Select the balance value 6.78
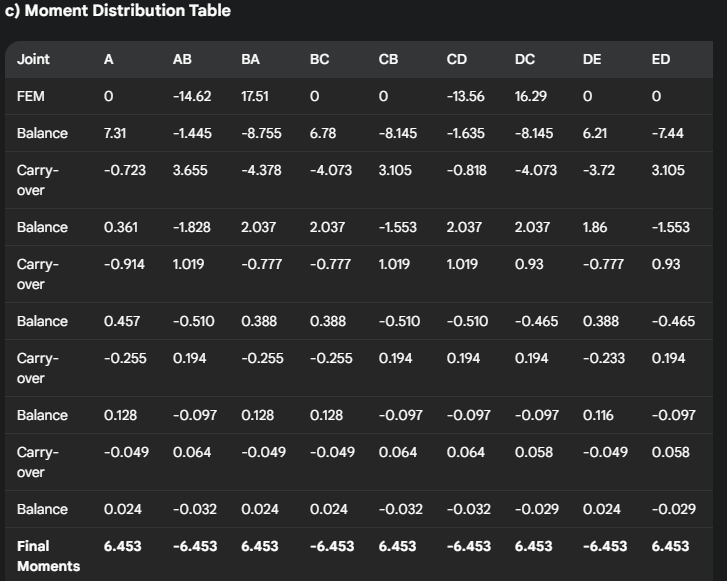This screenshot has height=581, width=727. [322, 133]
